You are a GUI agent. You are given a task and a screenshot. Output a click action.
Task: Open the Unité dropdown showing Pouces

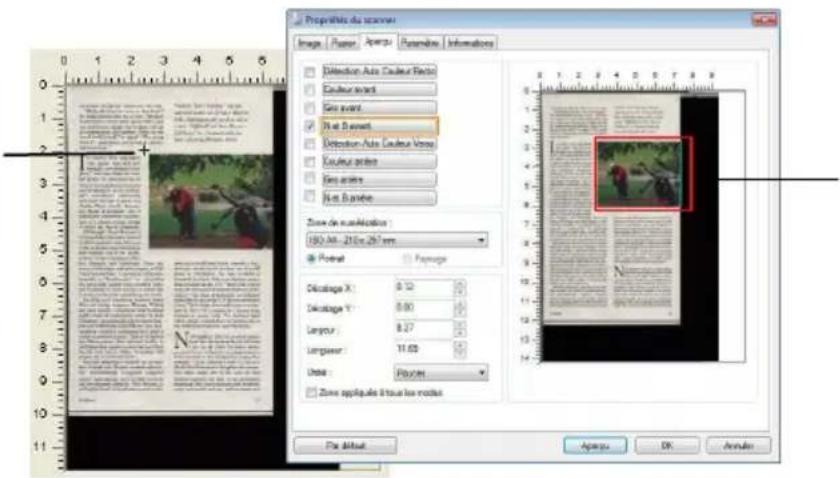[x=441, y=372]
